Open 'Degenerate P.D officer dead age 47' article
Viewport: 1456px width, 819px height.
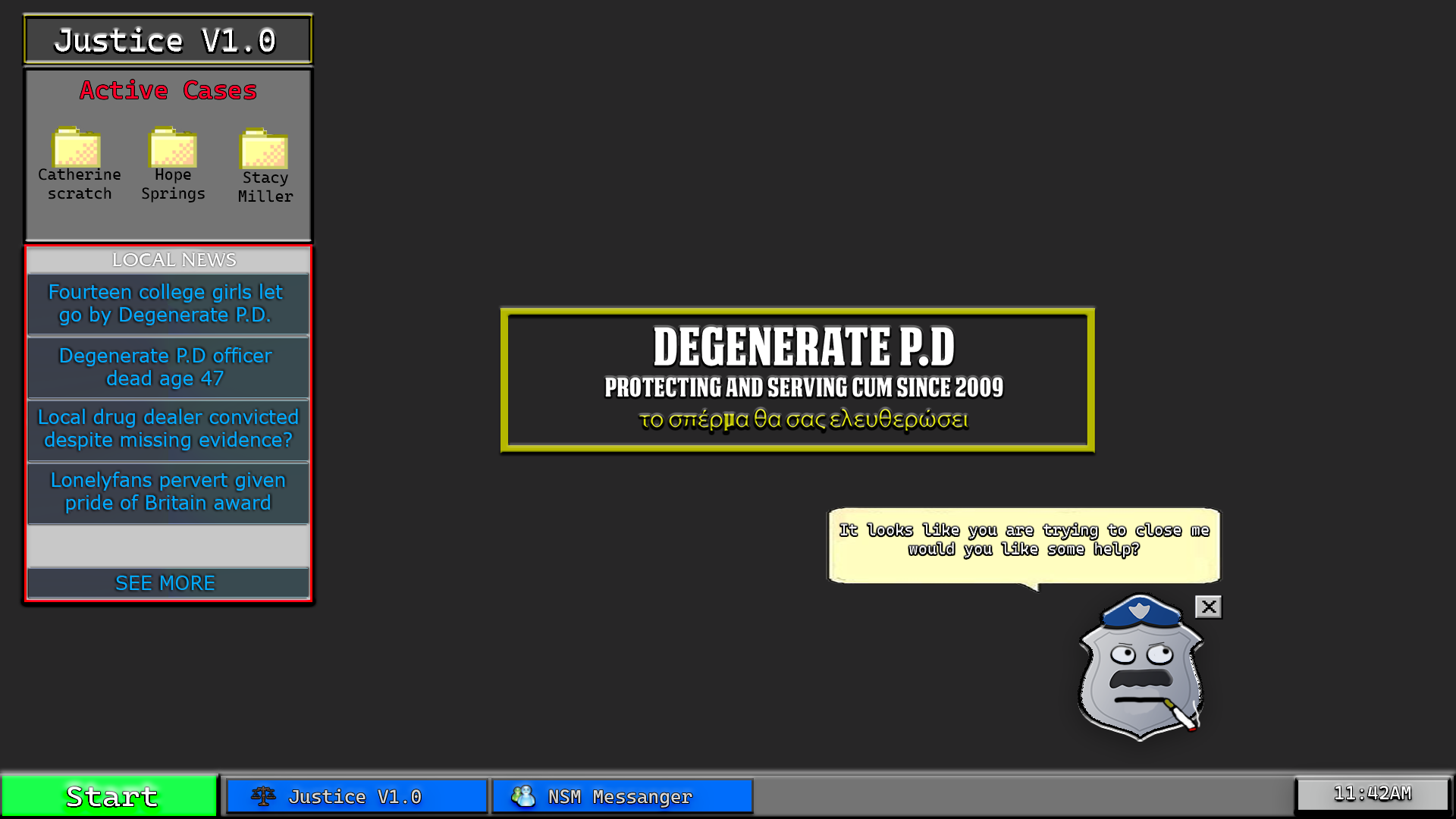(x=168, y=367)
